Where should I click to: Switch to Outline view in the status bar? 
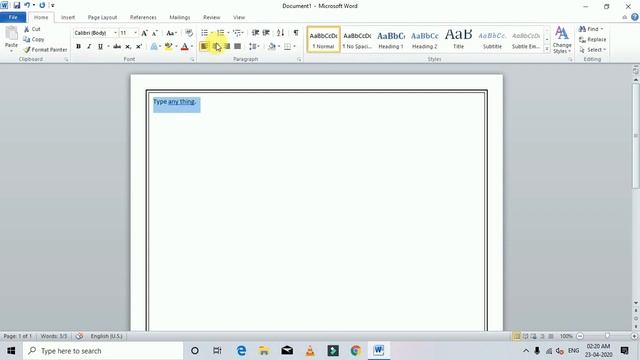coord(542,336)
